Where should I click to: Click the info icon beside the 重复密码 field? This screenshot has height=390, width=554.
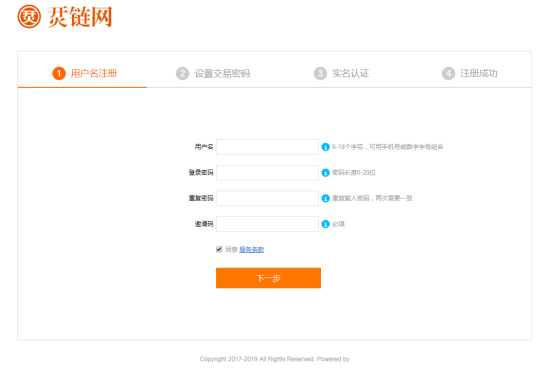pos(325,199)
